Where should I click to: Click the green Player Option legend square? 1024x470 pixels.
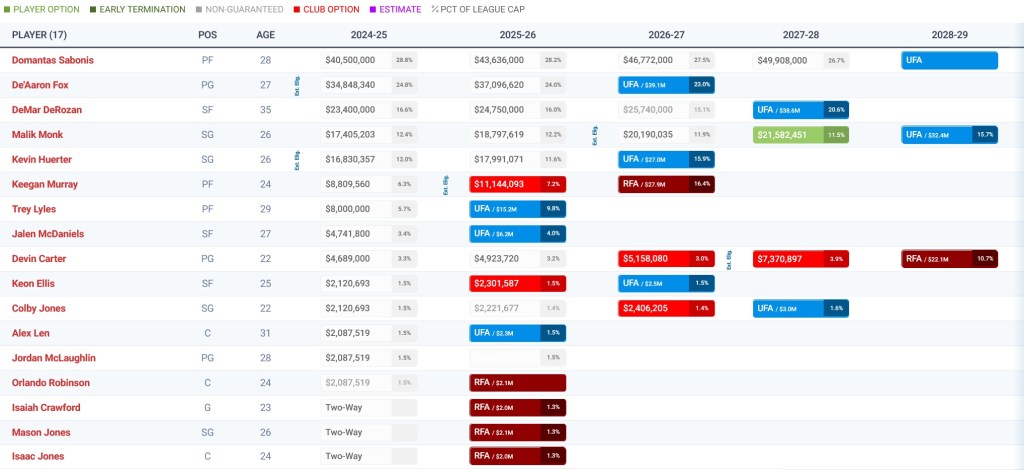[7, 9]
